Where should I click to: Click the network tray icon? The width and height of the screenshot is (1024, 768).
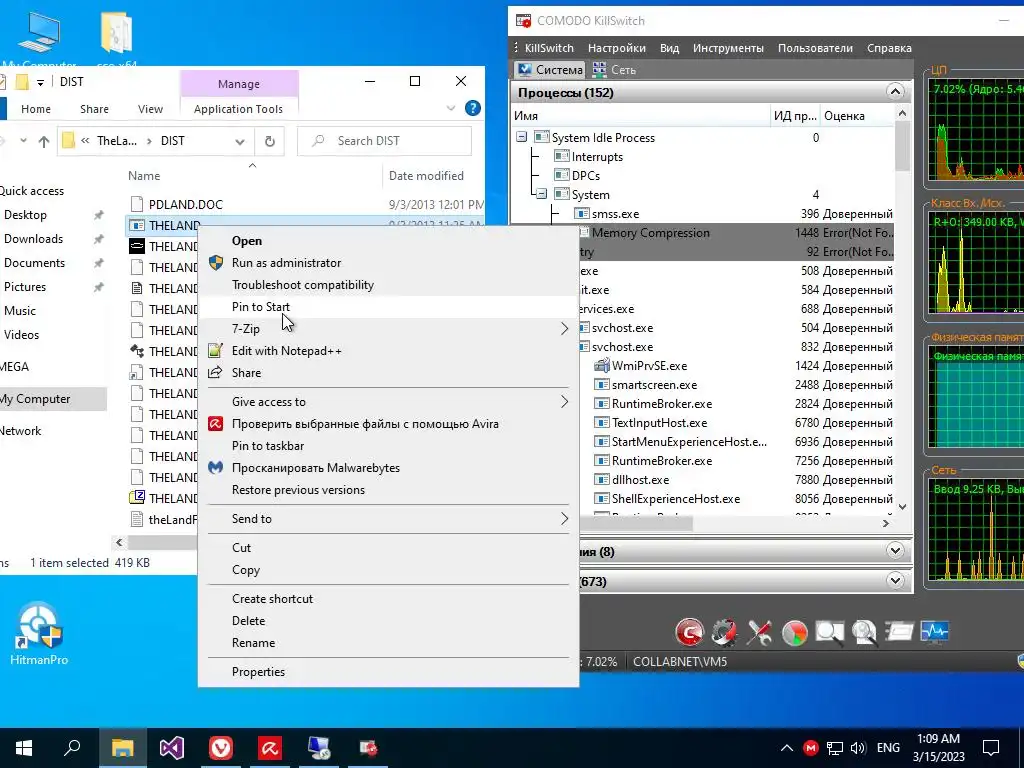coord(835,748)
